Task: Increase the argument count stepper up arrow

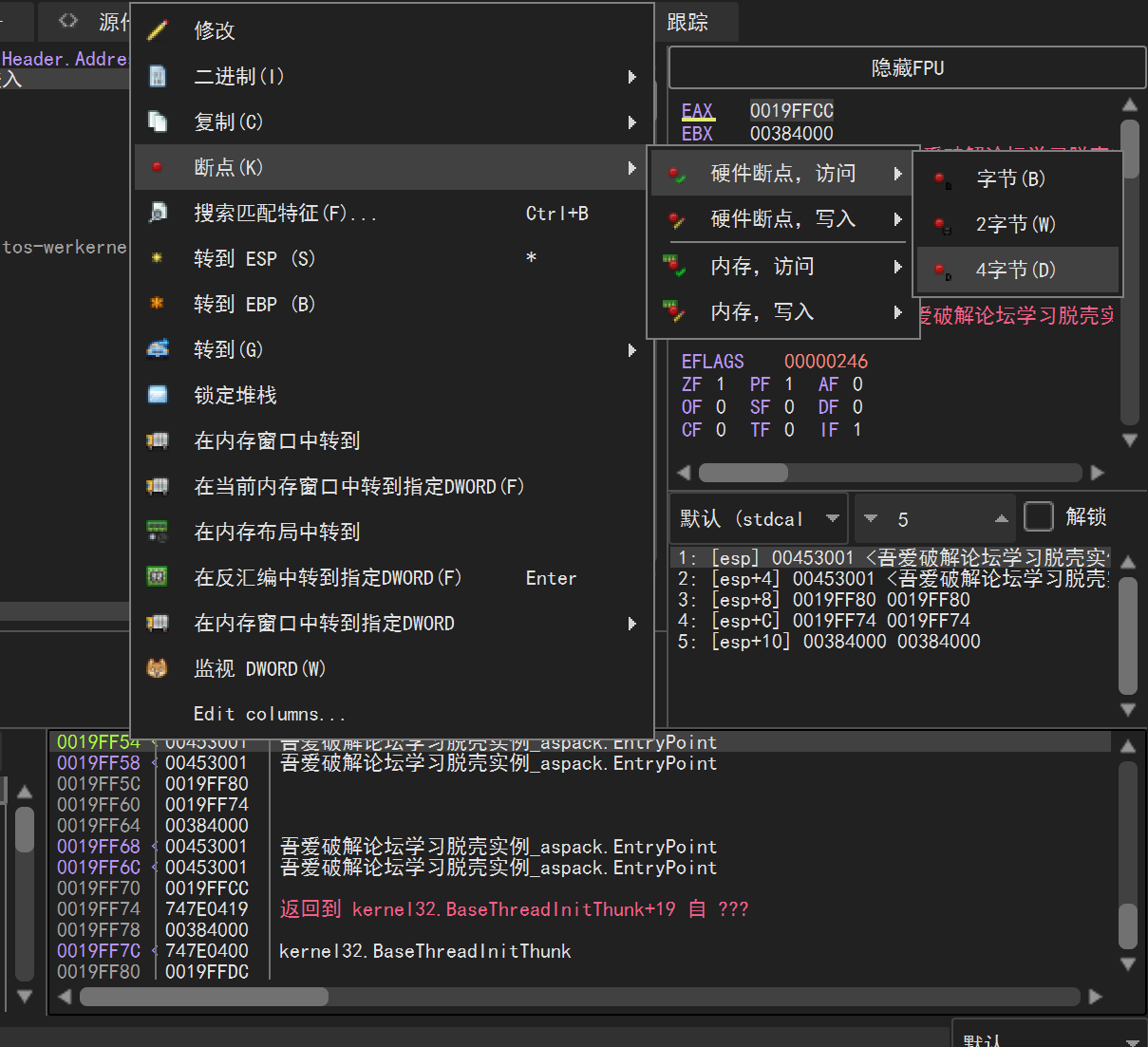Action: tap(1001, 518)
